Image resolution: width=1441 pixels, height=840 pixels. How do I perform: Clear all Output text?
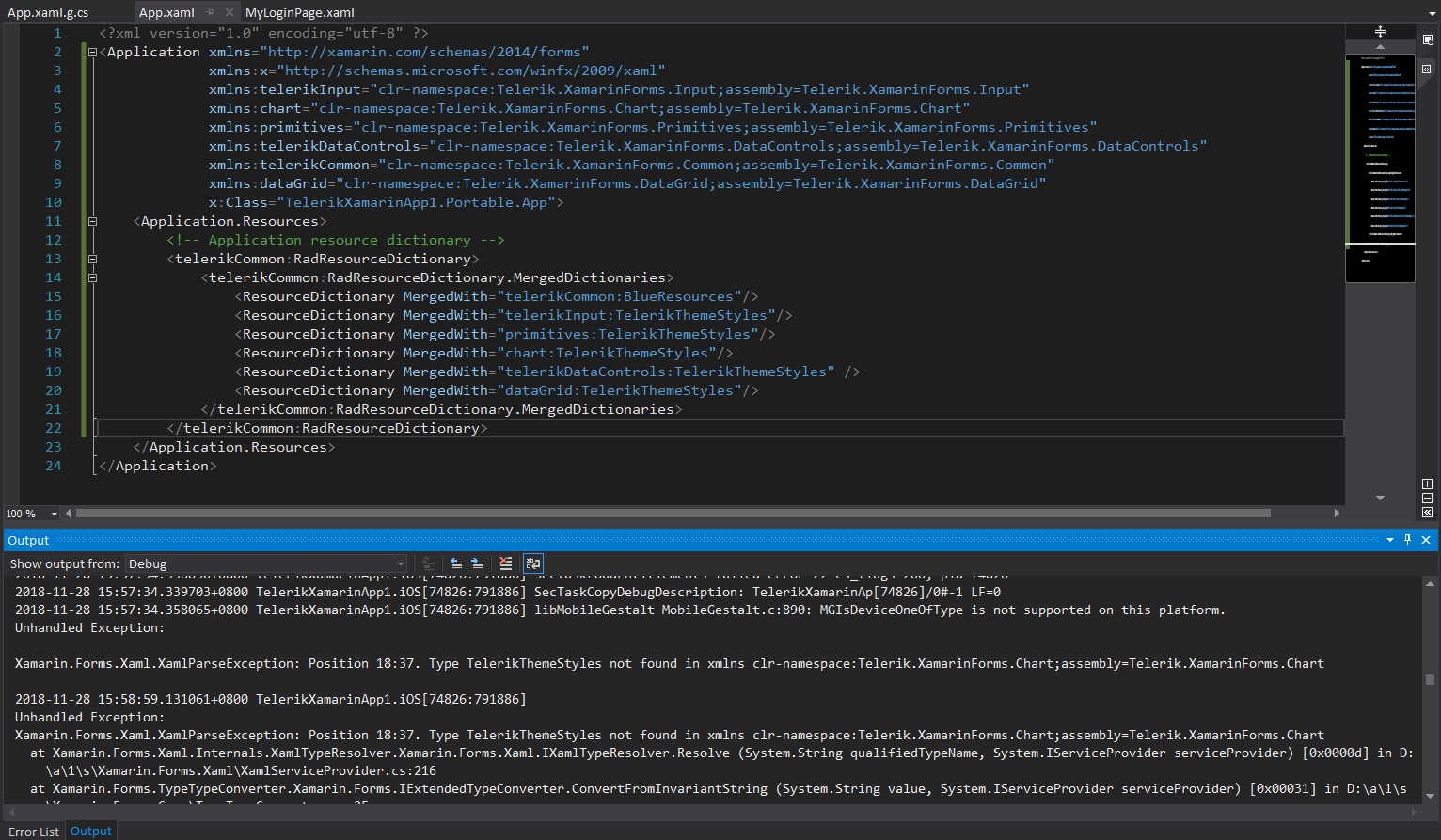point(505,563)
